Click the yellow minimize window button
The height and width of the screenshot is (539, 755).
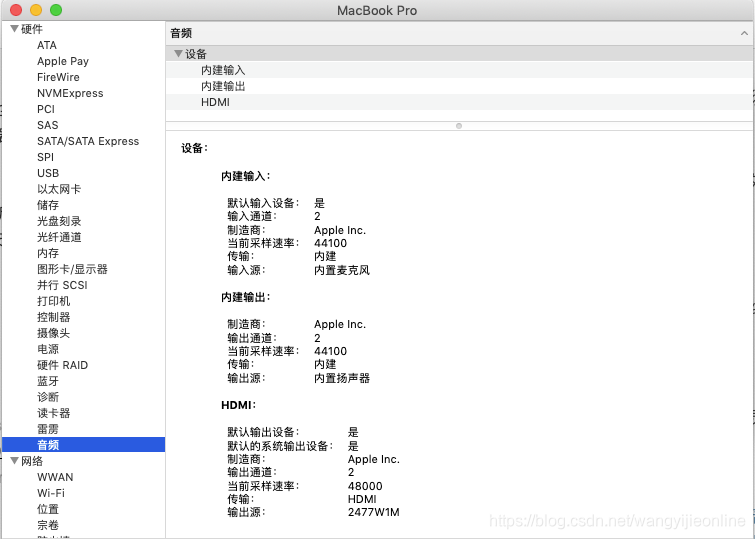tap(36, 10)
